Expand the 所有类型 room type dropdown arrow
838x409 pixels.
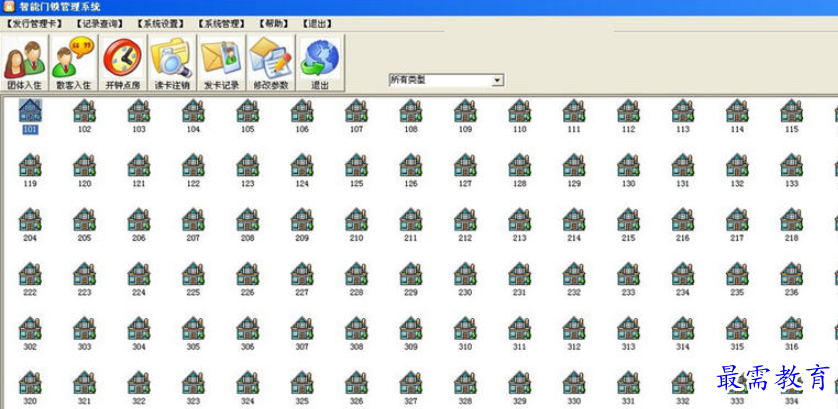tap(498, 80)
